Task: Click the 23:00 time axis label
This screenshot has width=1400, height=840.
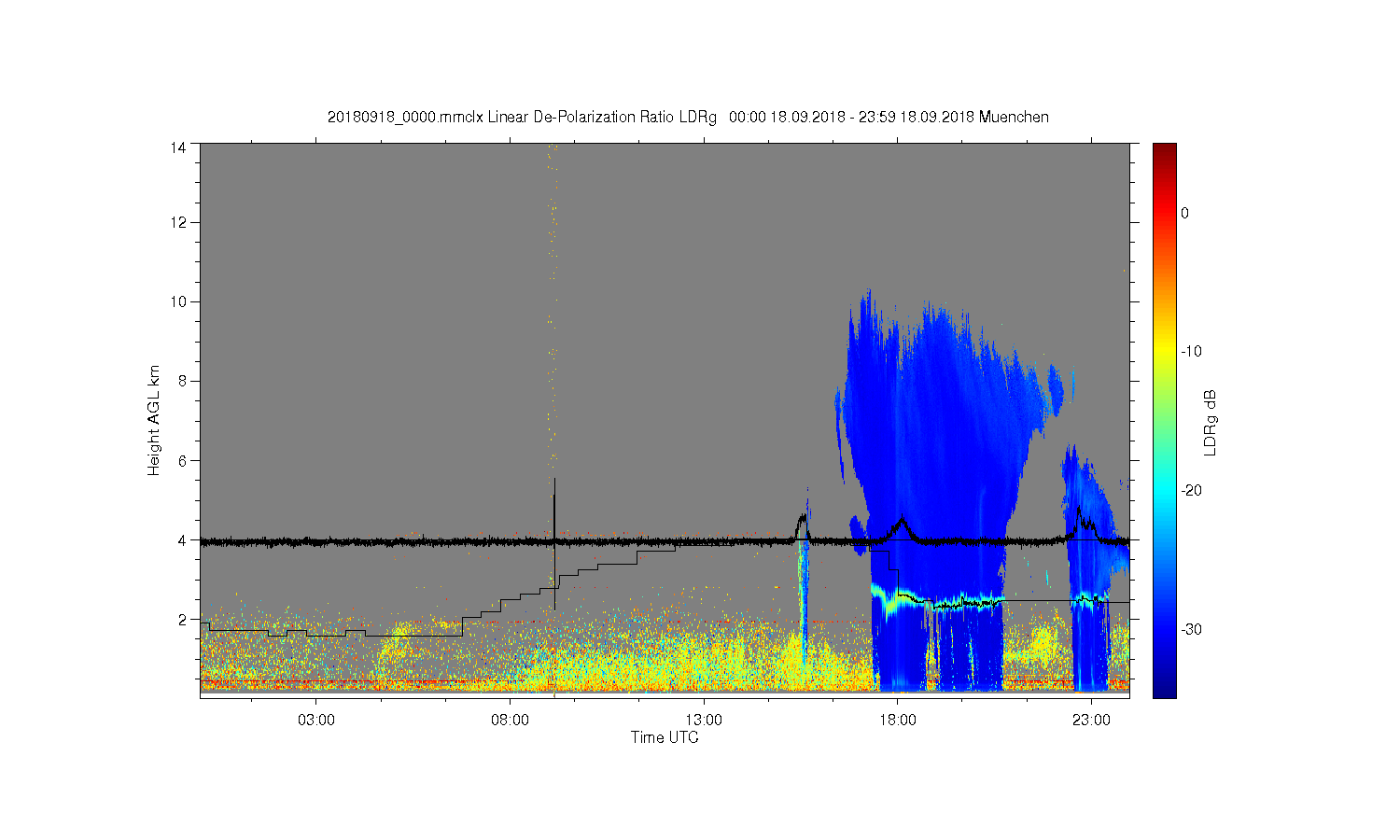Action: point(1091,721)
